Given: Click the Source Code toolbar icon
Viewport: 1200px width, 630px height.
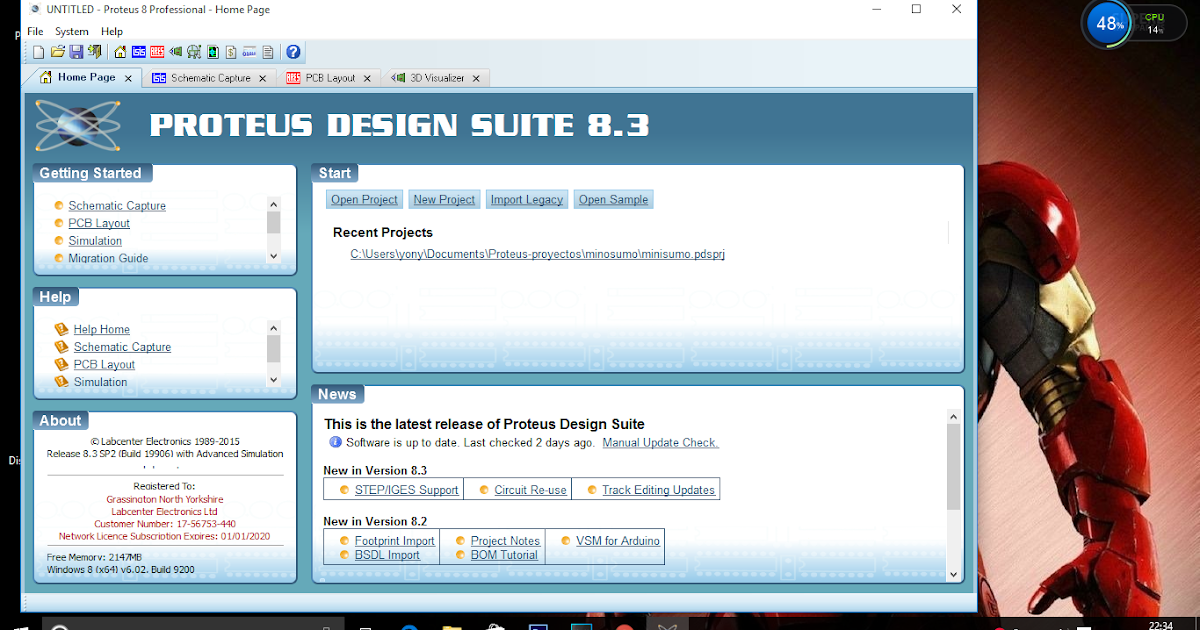Looking at the screenshot, I should pyautogui.click(x=249, y=52).
